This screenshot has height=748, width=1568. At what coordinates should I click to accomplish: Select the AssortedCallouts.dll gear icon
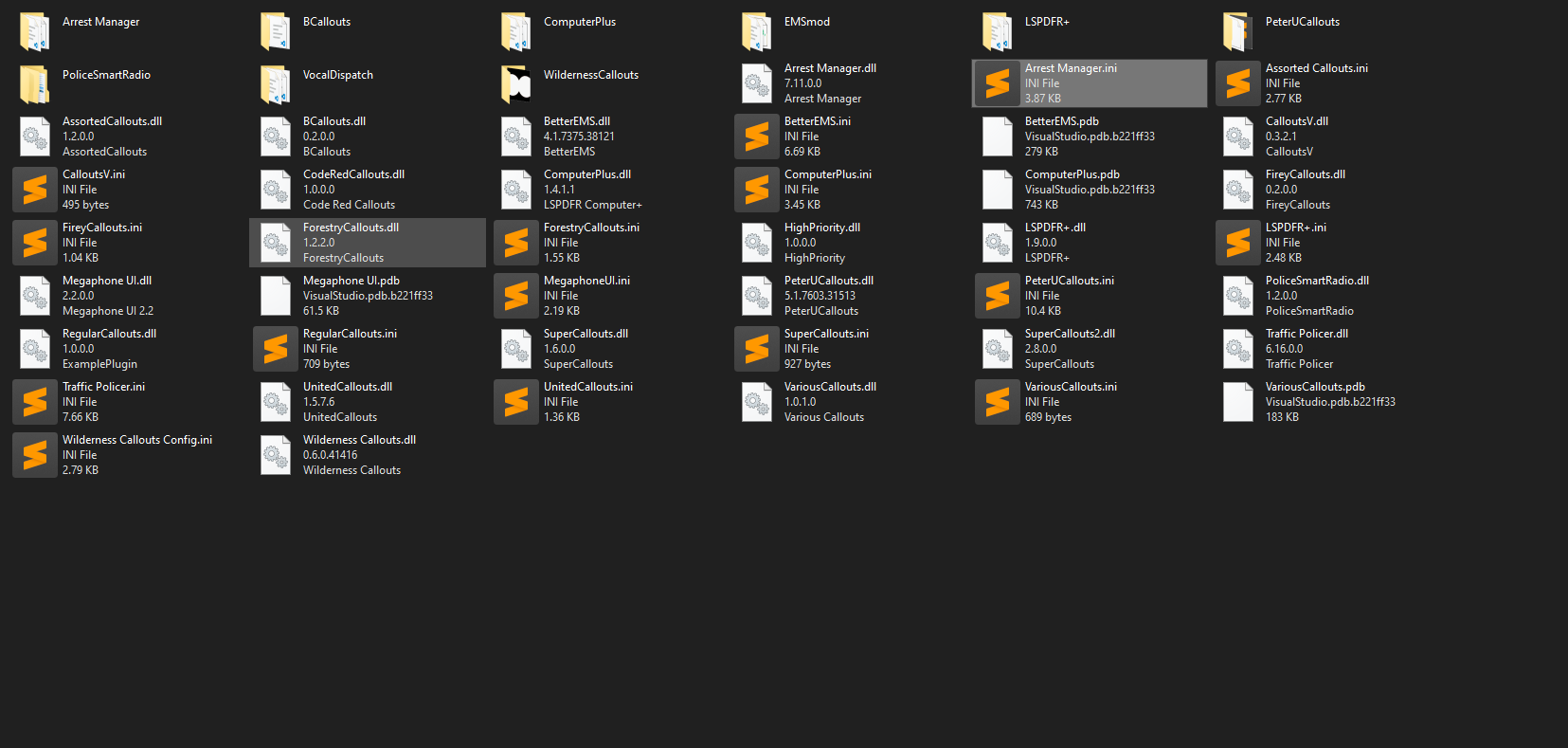point(35,137)
